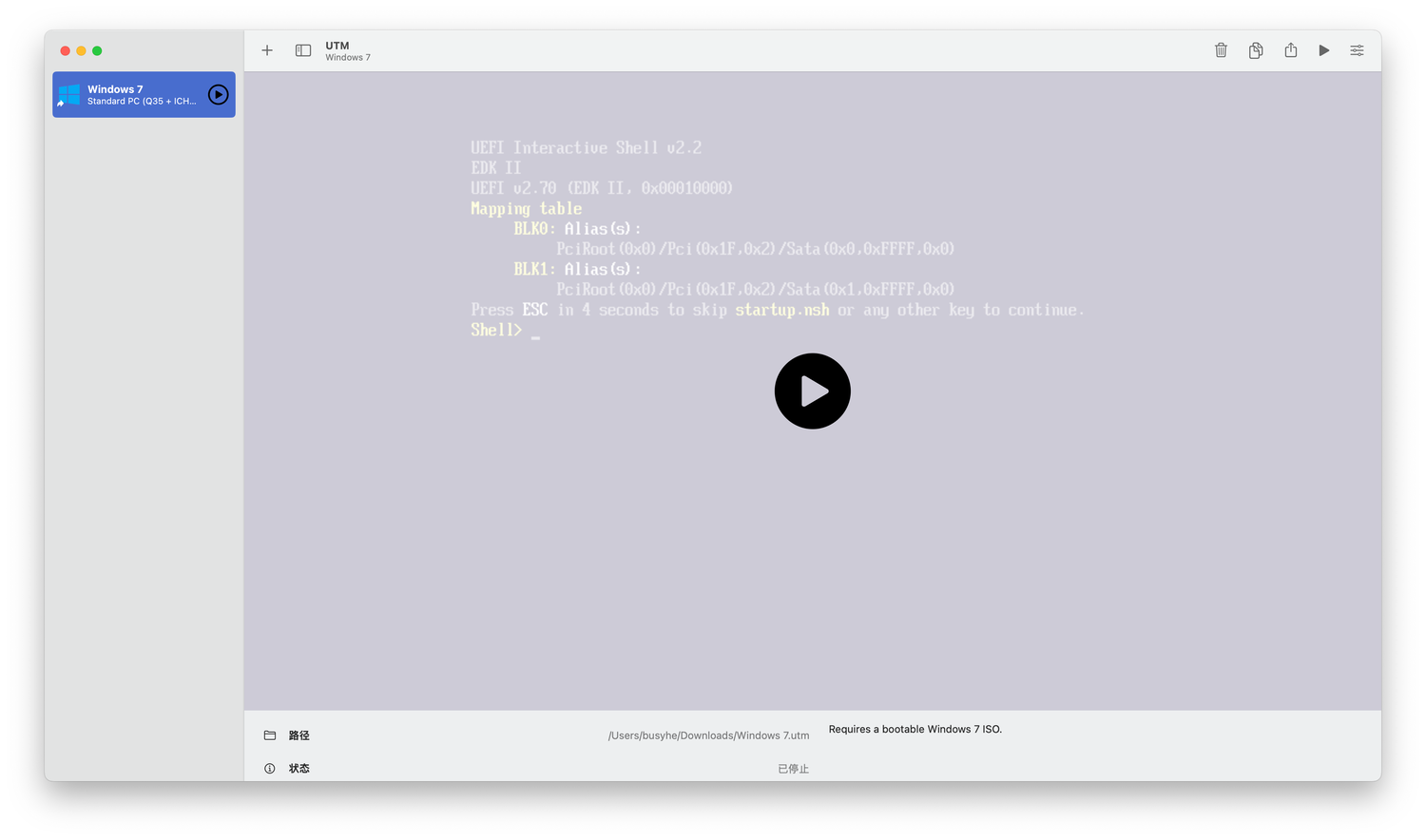Viewport: 1426px width, 840px height.
Task: Delete the VM with the trash icon
Action: [1221, 50]
